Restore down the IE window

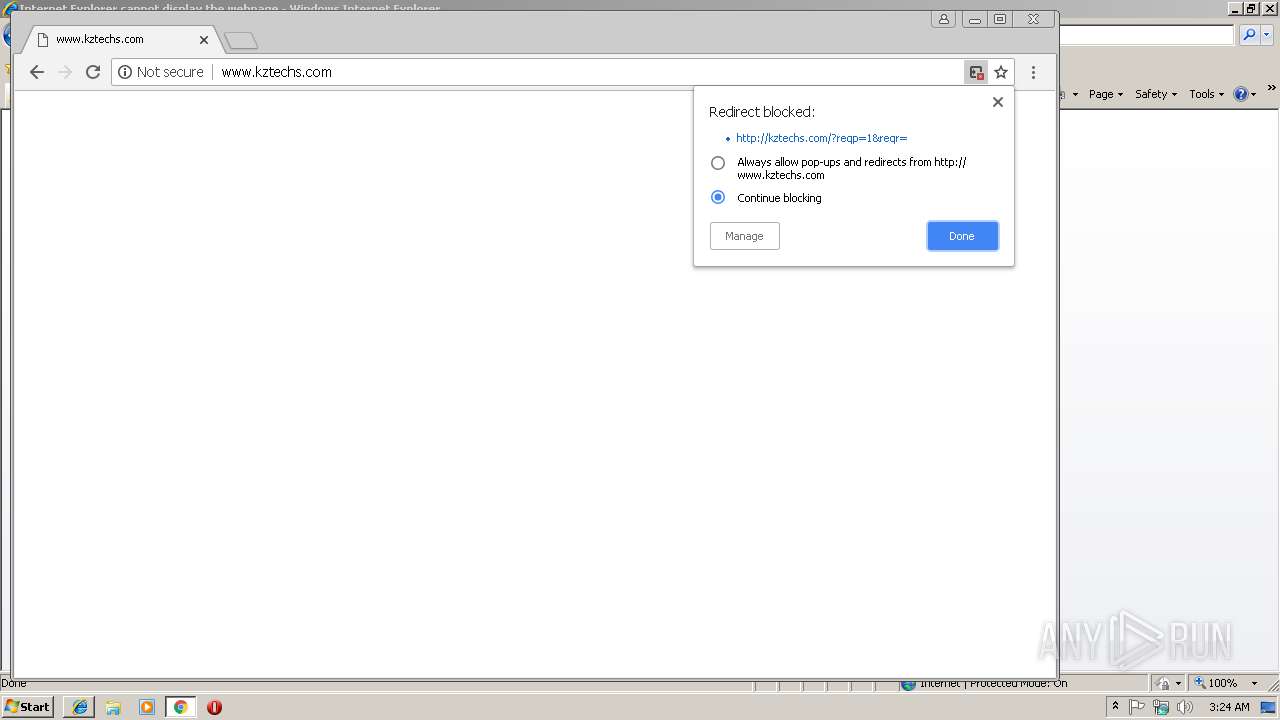coord(1250,8)
